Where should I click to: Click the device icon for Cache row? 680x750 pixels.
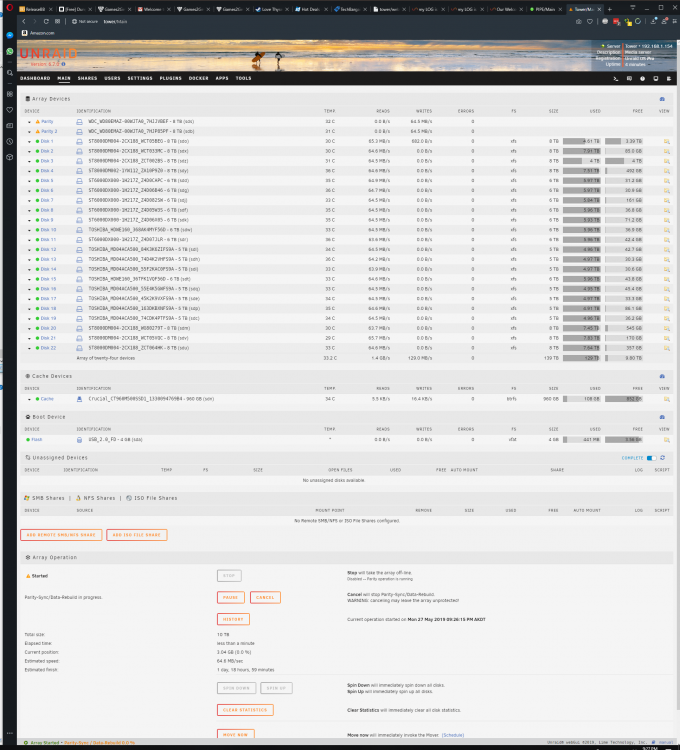coord(79,399)
